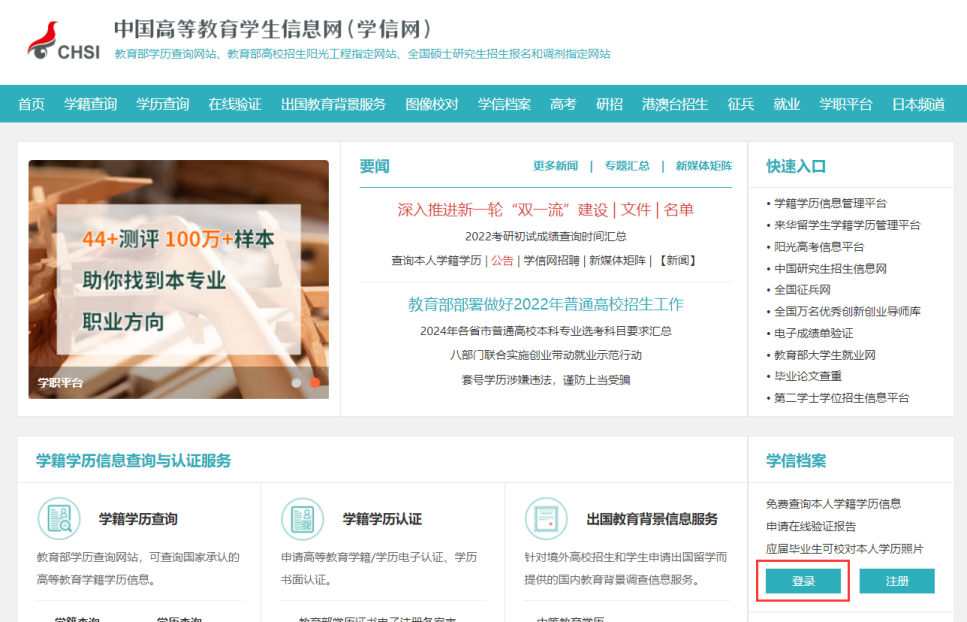Click the 44+测评 100万+样本 banner image

[x=179, y=279]
